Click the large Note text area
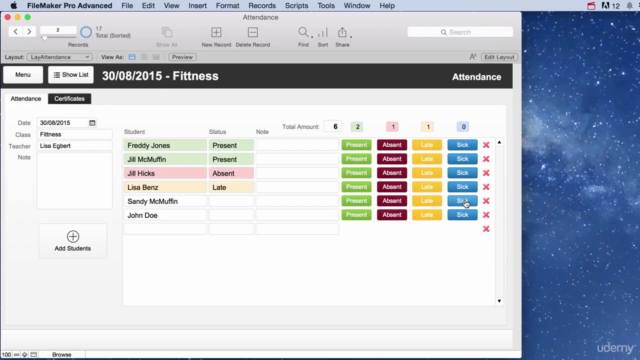The image size is (640, 360). click(x=74, y=181)
